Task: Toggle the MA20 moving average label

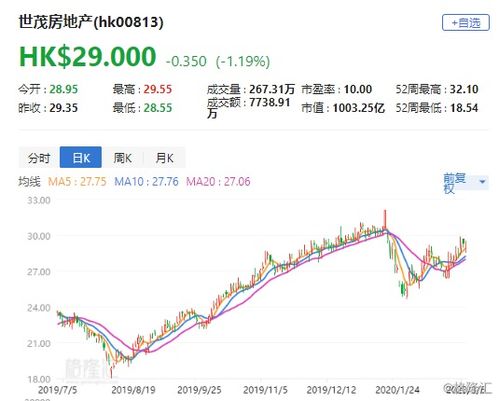Action: tap(218, 182)
